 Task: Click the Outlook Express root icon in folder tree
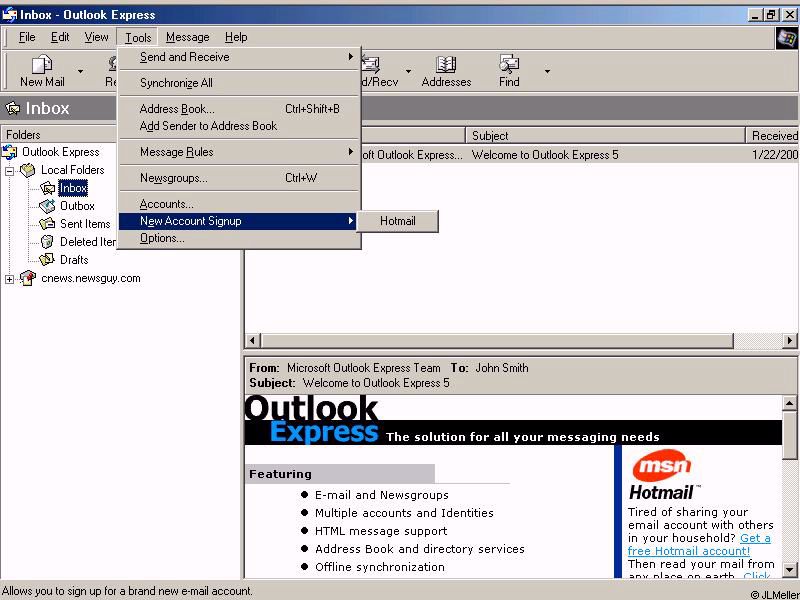(x=10, y=152)
